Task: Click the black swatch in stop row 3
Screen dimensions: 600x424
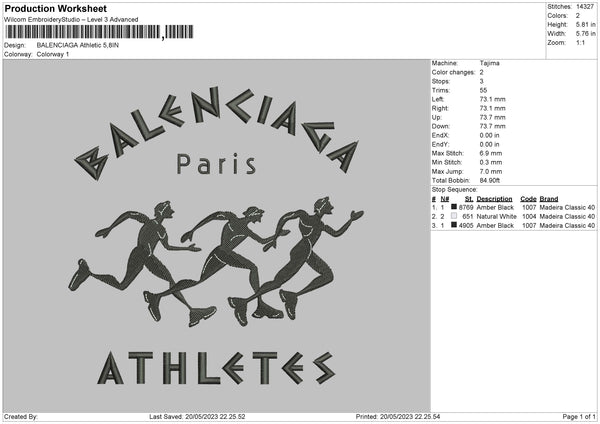Action: pos(454,225)
